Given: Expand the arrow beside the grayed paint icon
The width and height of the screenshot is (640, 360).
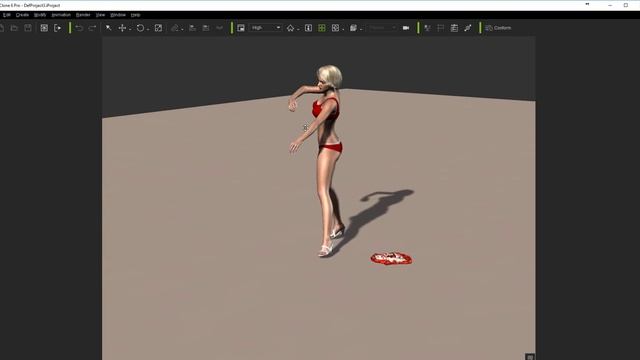Looking at the screenshot, I should click(182, 29).
